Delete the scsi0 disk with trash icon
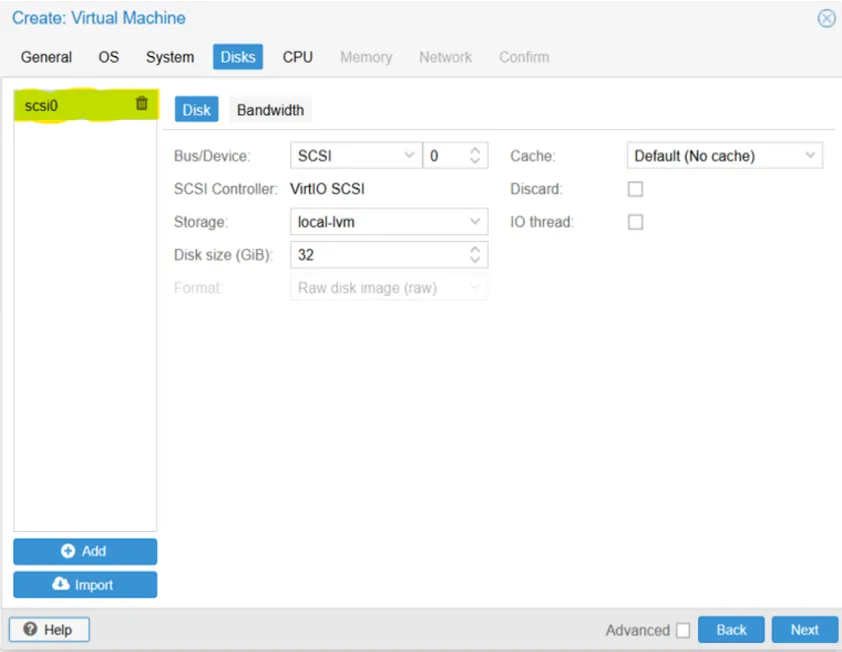Viewport: 842px width, 652px height. (141, 103)
